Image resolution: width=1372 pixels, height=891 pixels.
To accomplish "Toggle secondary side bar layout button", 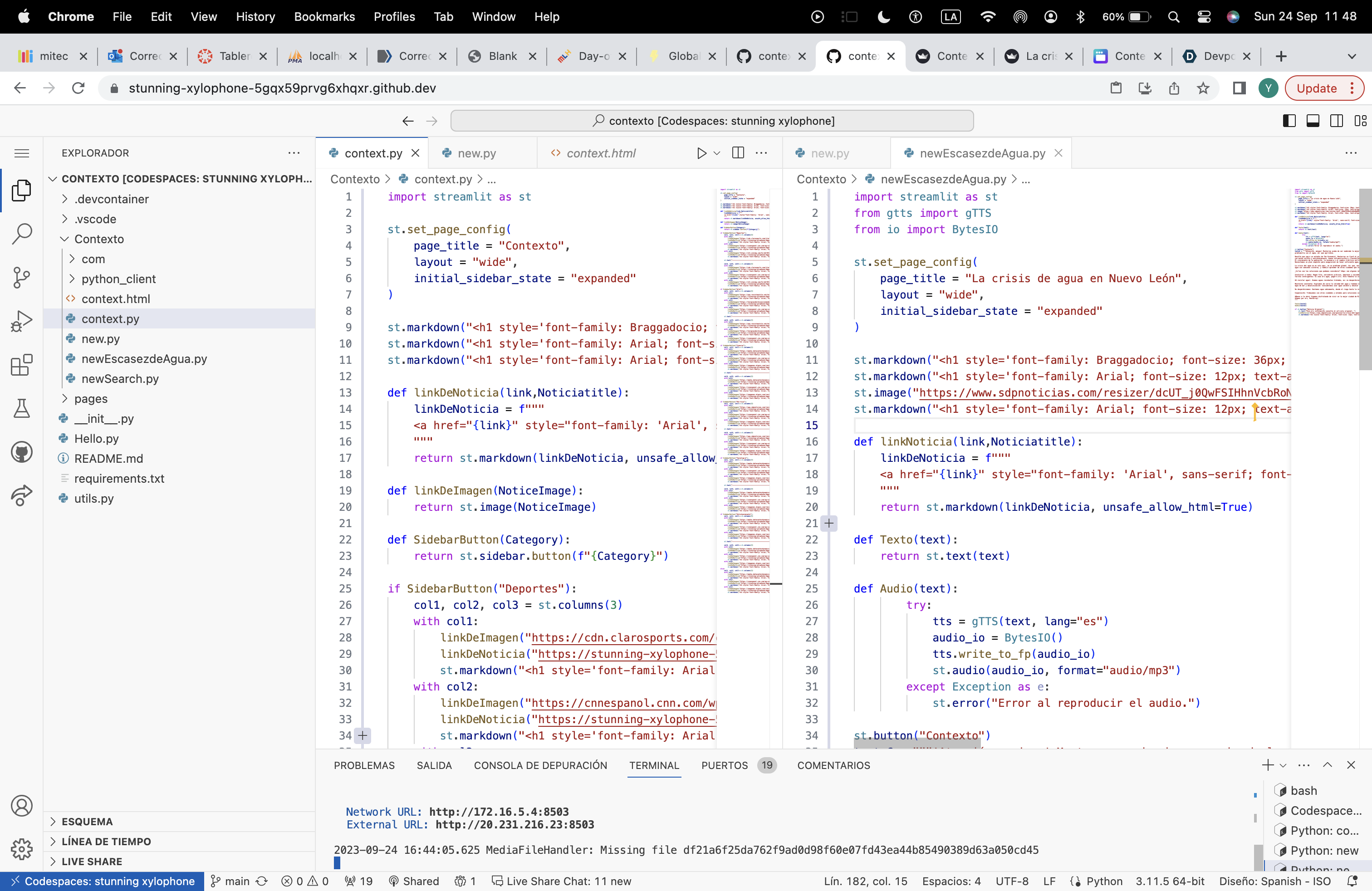I will [1336, 121].
